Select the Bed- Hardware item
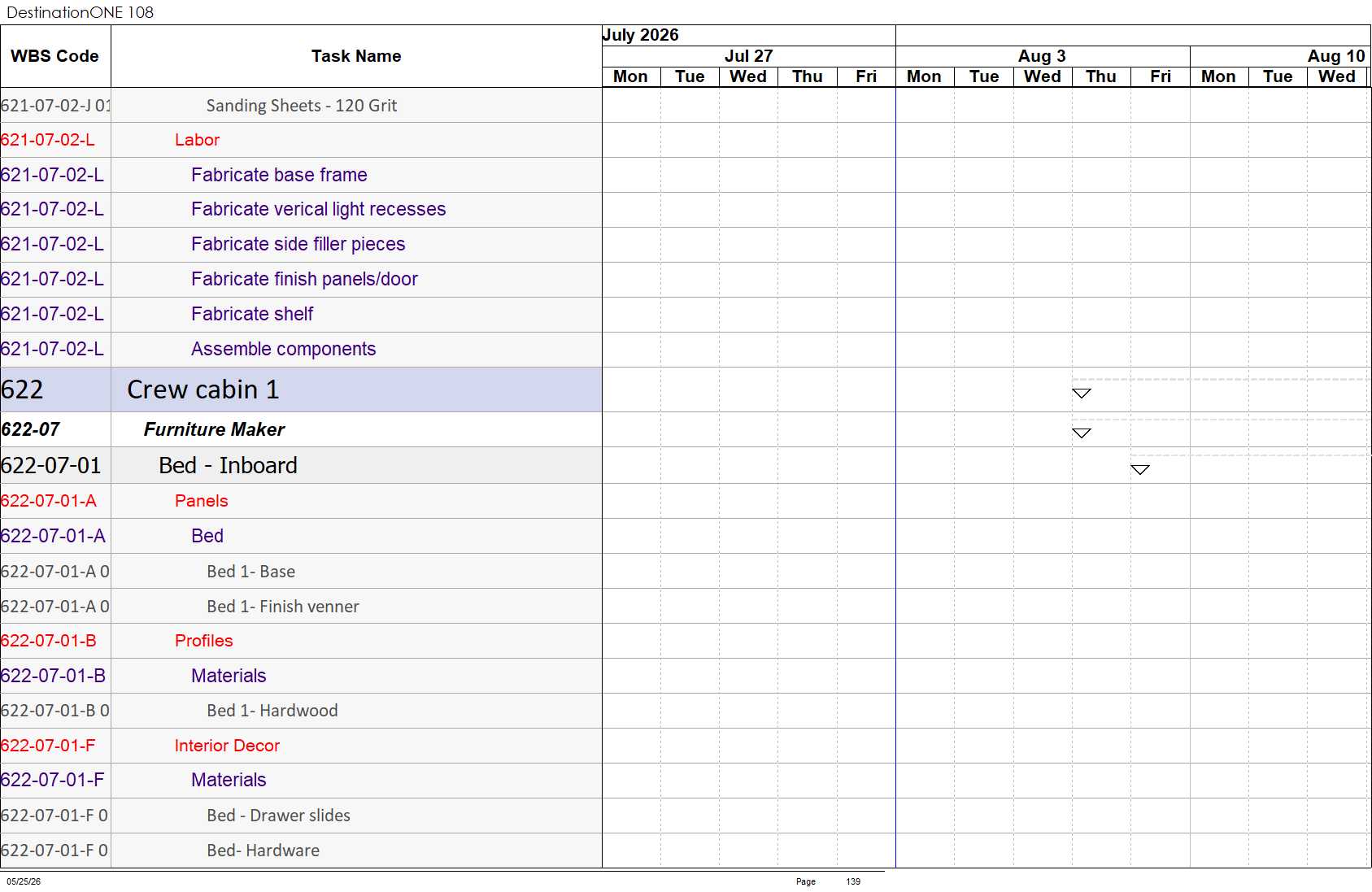The height and width of the screenshot is (892, 1372). coord(301,851)
